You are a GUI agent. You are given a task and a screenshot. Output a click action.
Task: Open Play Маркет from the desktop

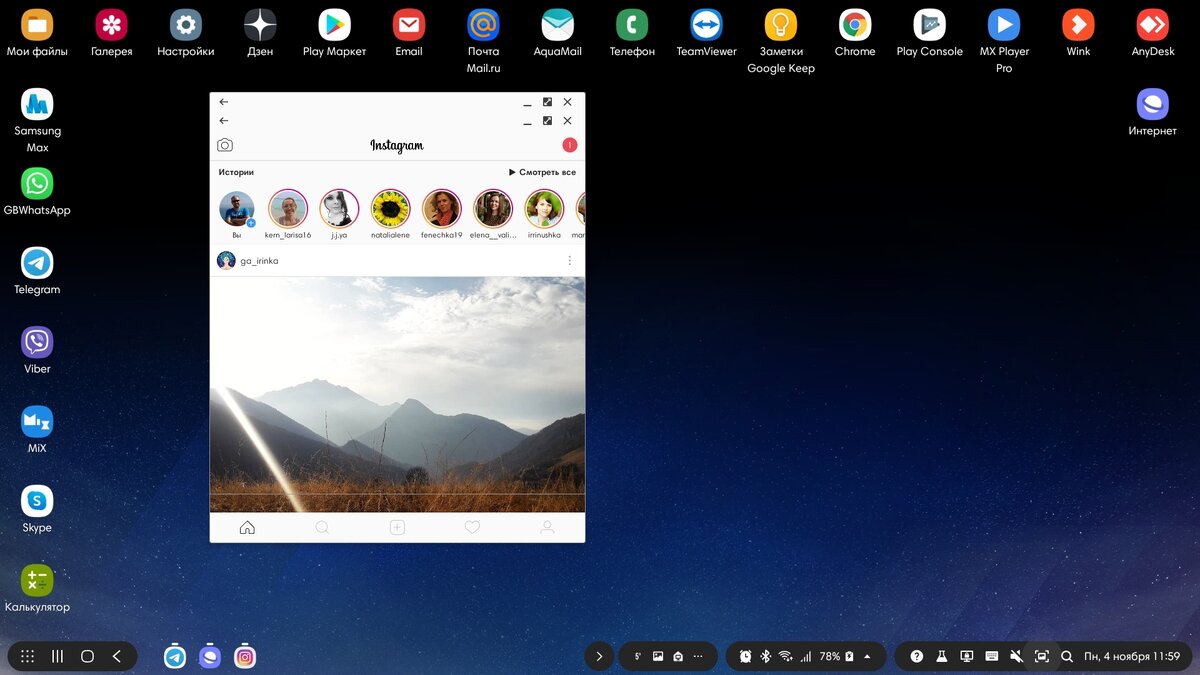(333, 25)
